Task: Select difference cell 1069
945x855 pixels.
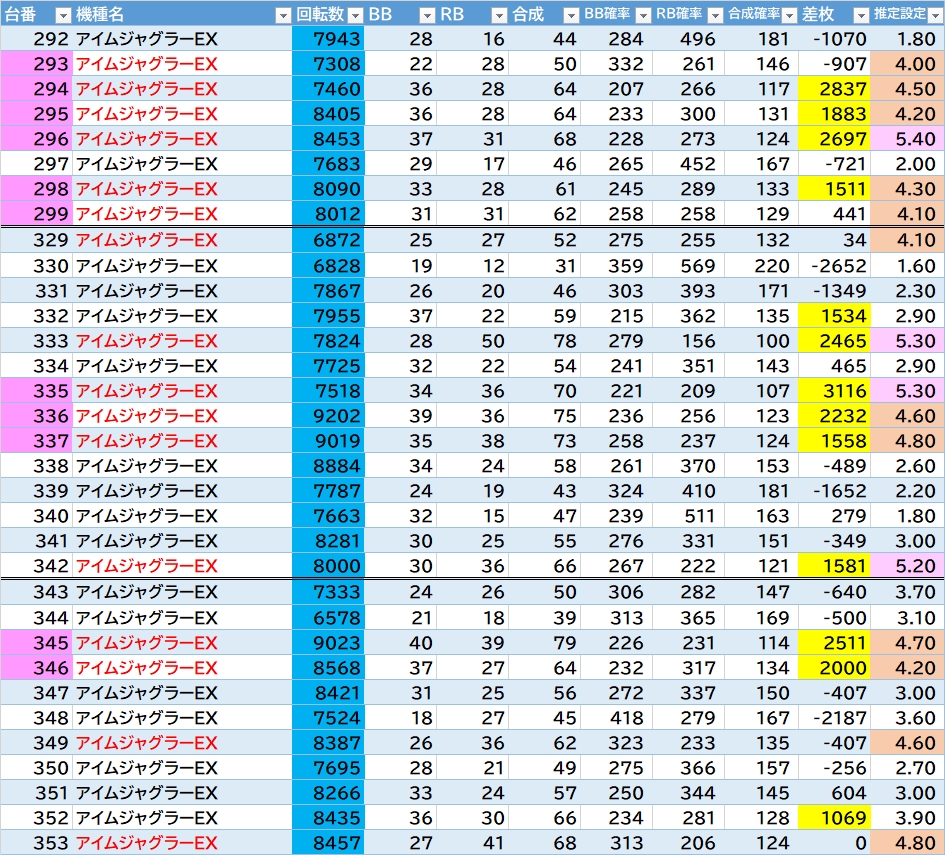Action: click(834, 818)
